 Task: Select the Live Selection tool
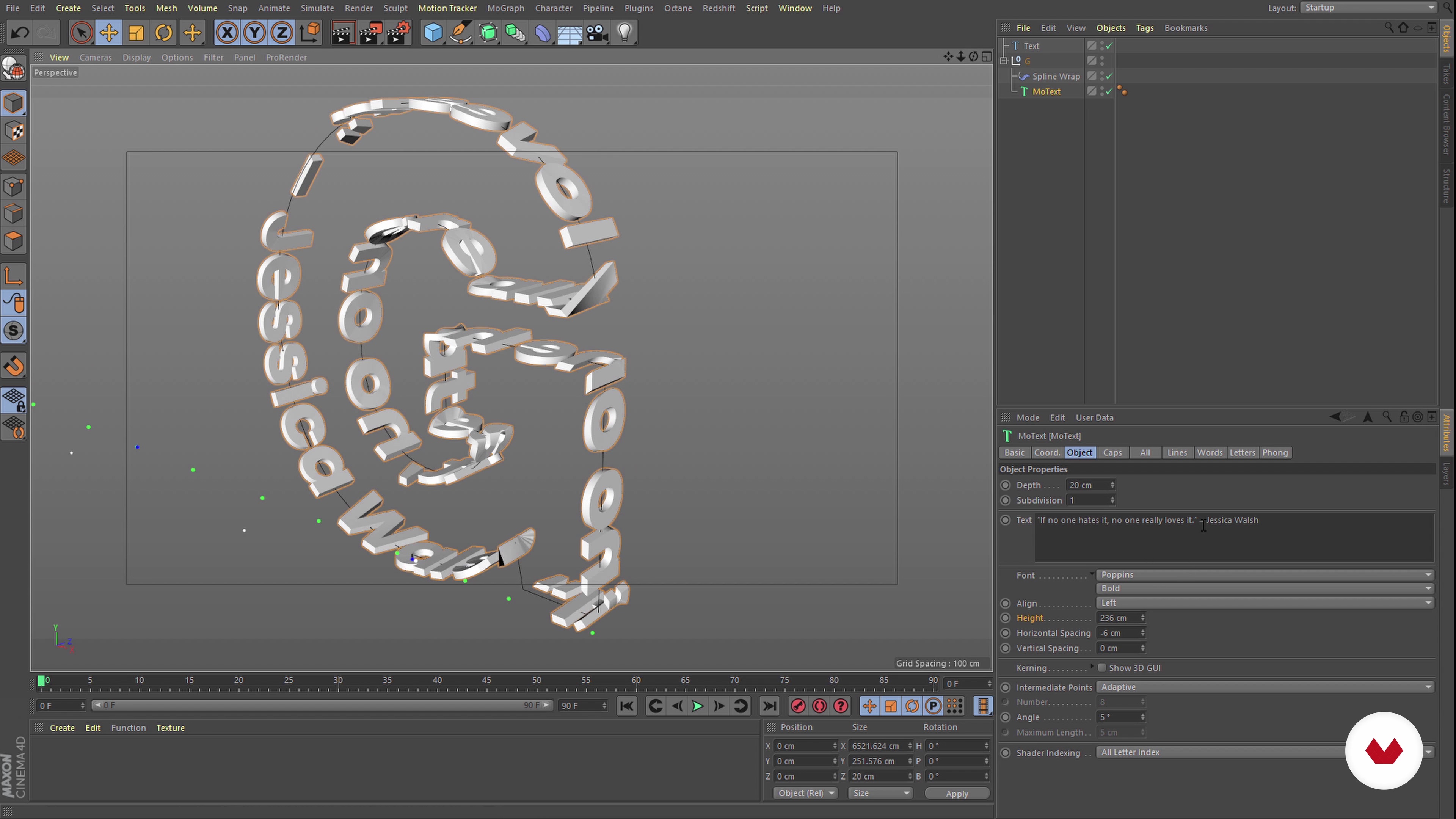pos(82,33)
